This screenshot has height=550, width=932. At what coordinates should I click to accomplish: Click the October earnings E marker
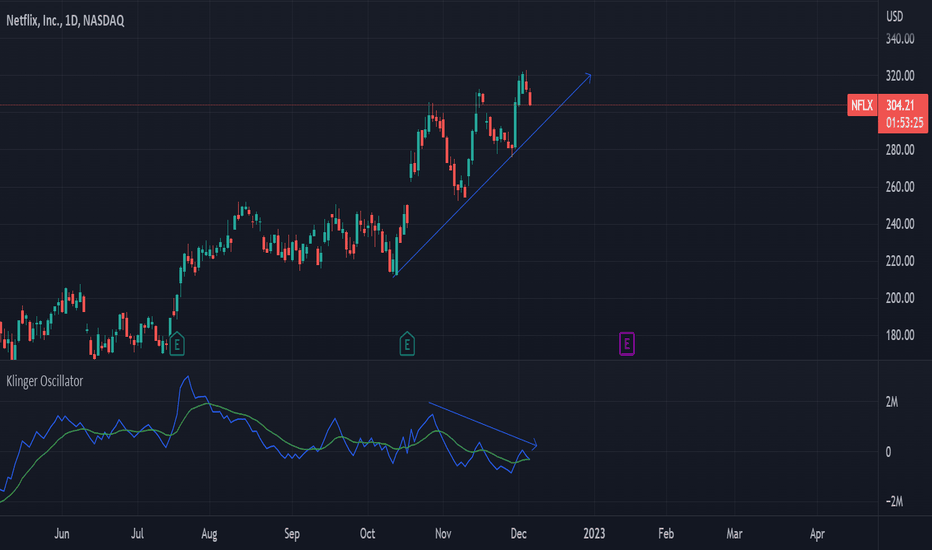(407, 344)
